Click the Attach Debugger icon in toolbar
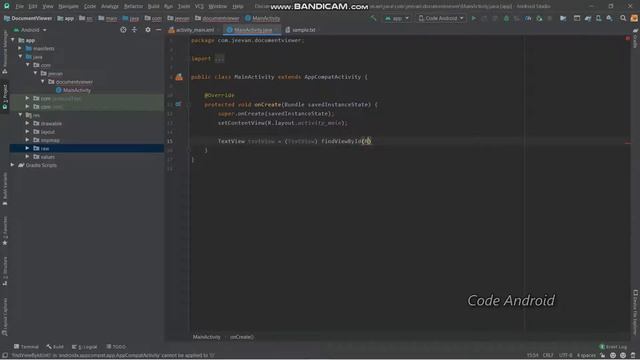 tap(539, 18)
